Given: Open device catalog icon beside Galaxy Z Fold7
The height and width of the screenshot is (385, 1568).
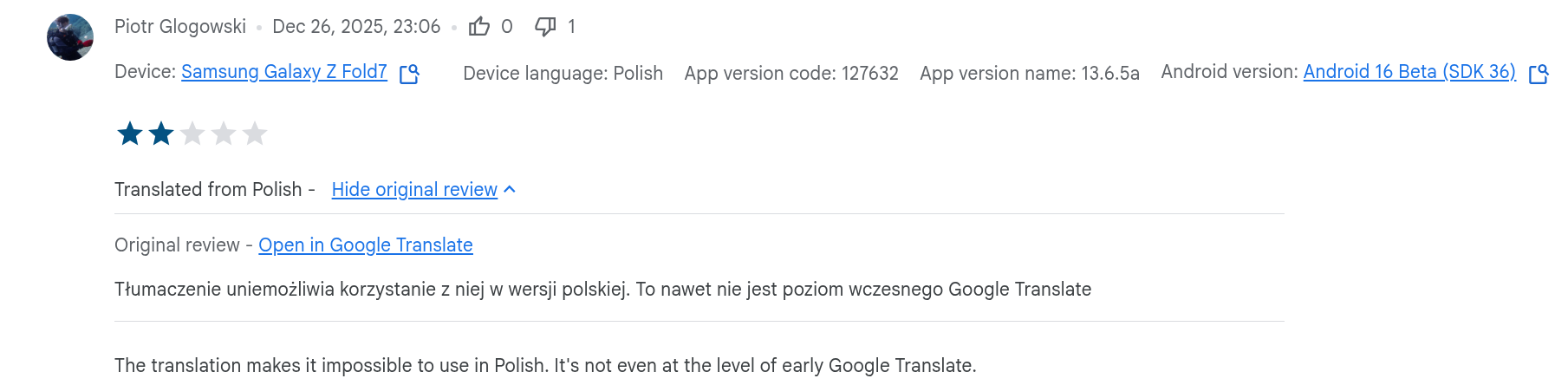Looking at the screenshot, I should (x=409, y=74).
